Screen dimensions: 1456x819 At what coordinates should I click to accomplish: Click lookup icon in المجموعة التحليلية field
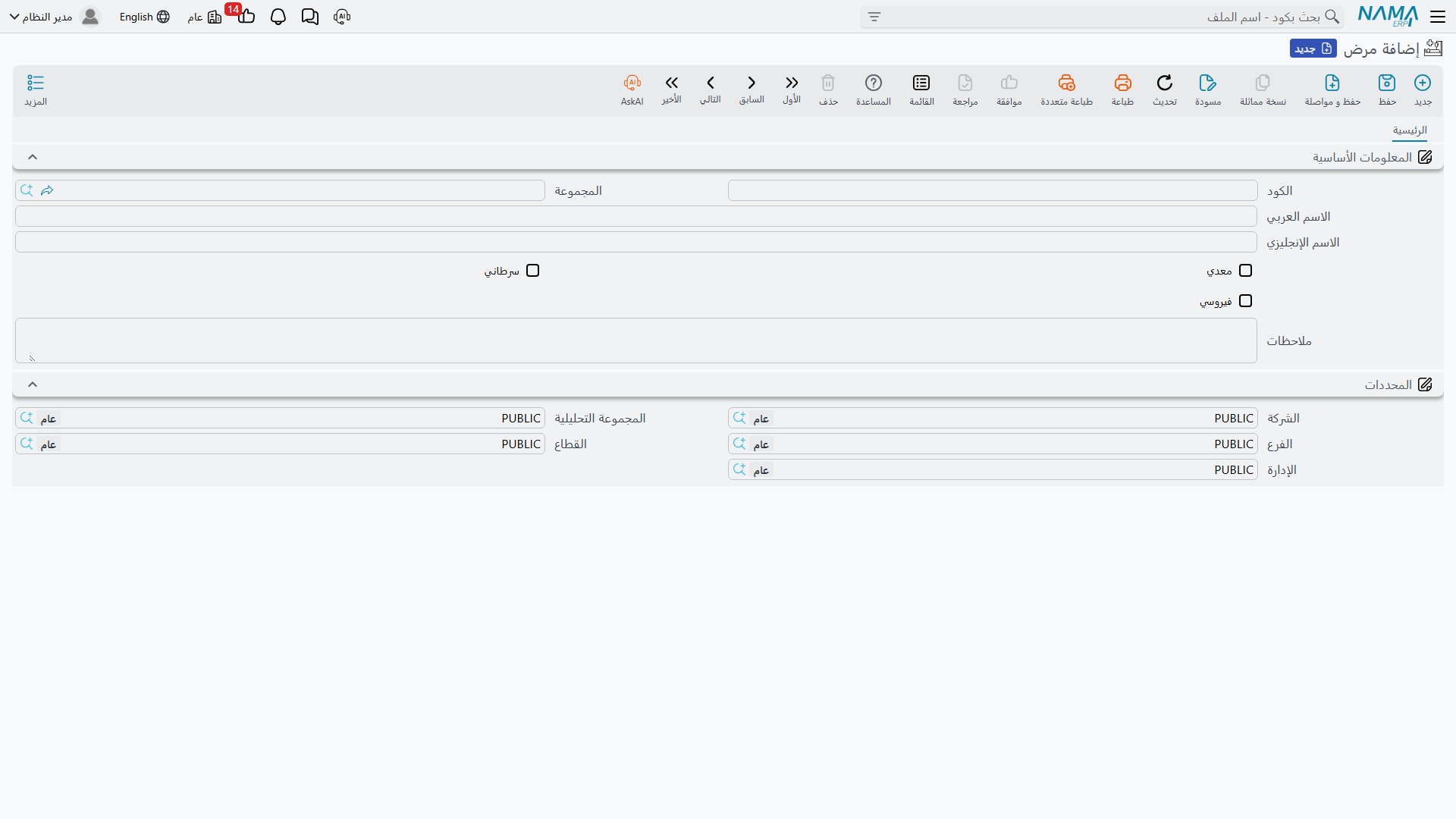(27, 418)
